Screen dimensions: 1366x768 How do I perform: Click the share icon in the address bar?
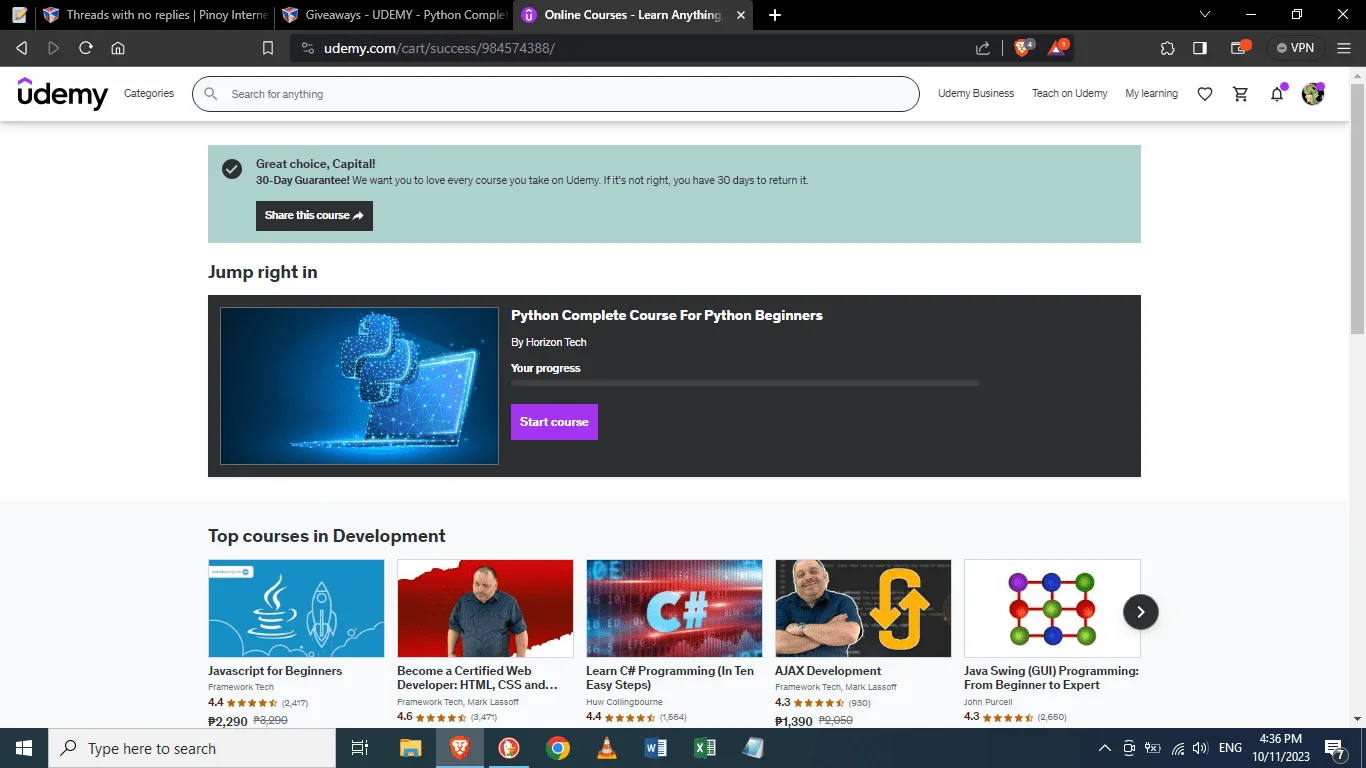[x=983, y=48]
